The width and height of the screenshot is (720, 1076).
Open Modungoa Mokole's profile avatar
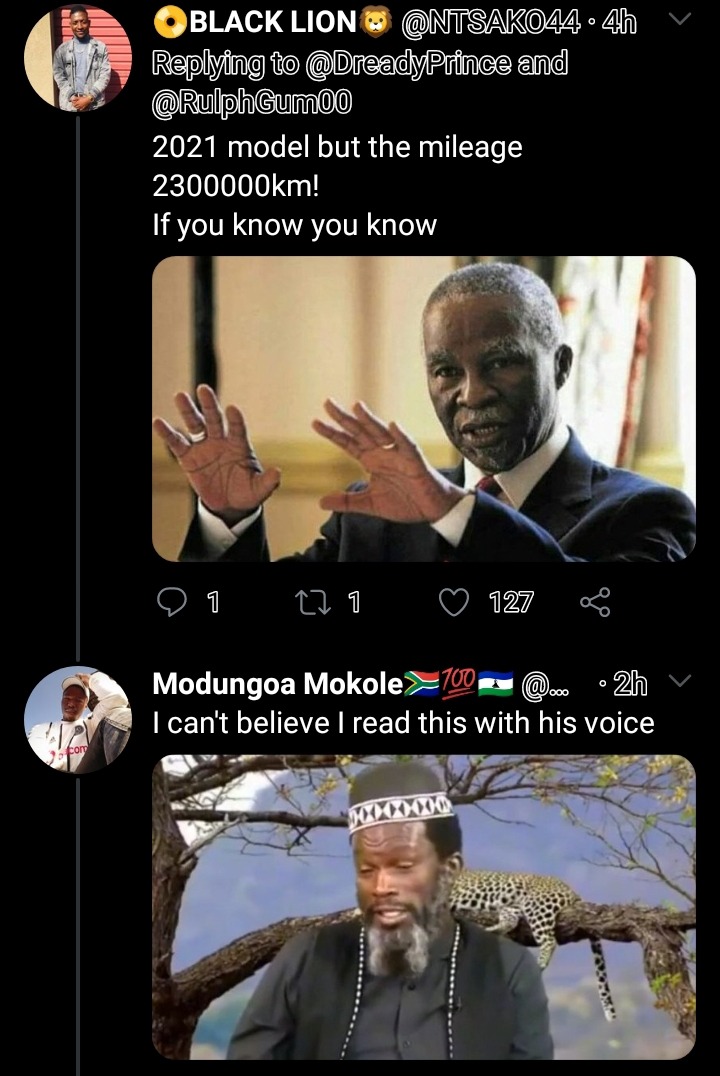point(78,720)
